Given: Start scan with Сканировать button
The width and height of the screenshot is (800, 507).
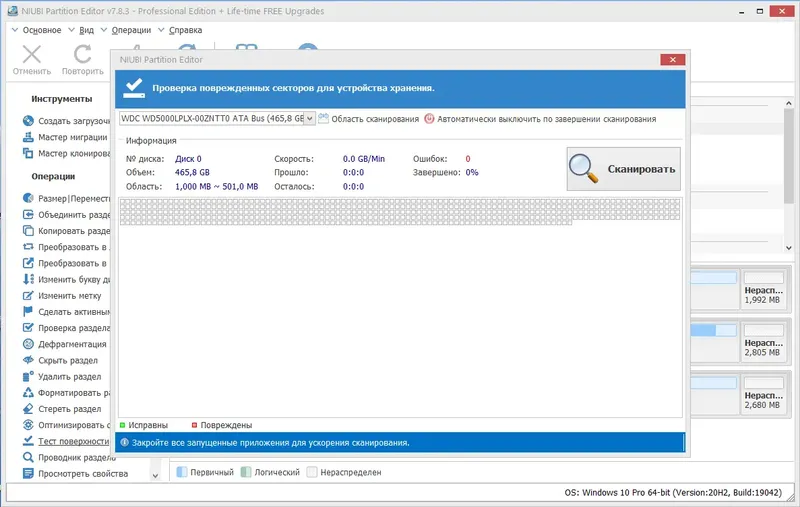Looking at the screenshot, I should pyautogui.click(x=623, y=169).
